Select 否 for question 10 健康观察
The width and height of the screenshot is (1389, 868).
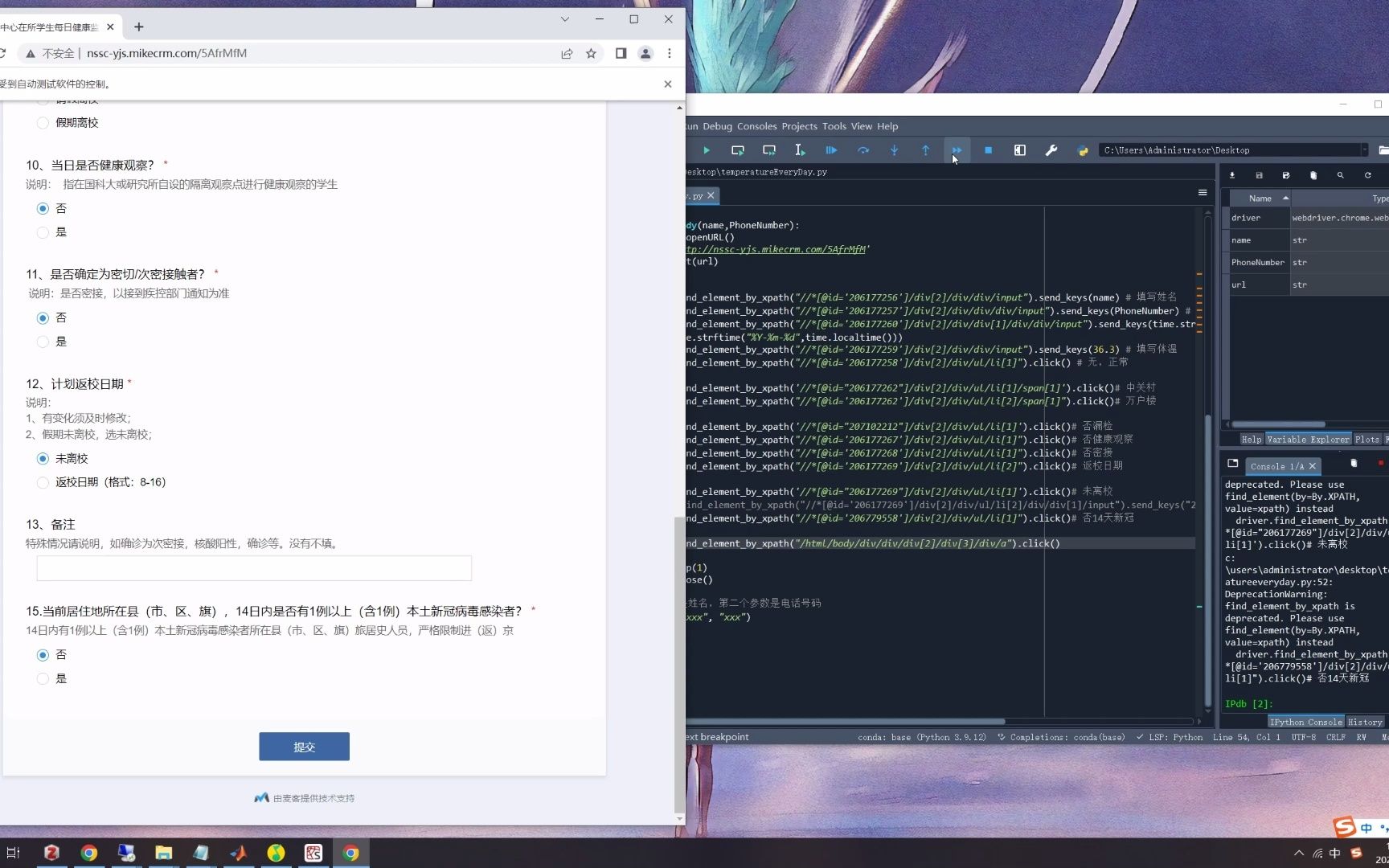click(x=43, y=209)
